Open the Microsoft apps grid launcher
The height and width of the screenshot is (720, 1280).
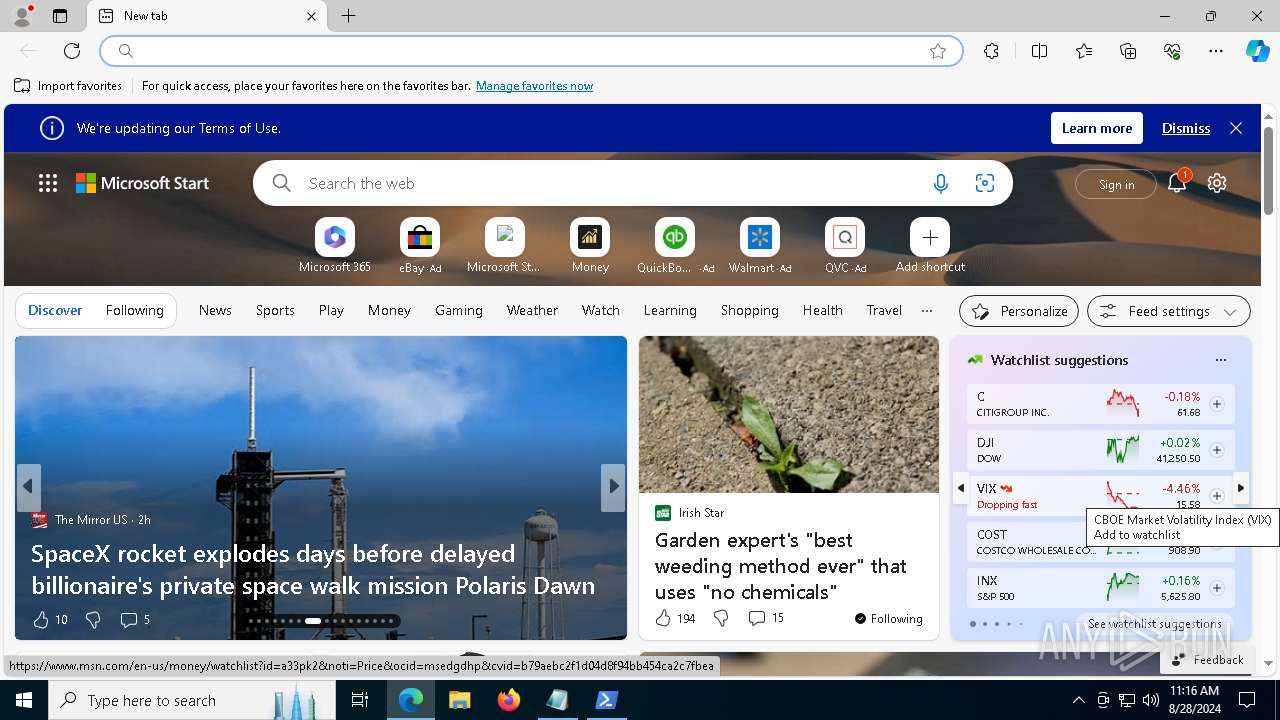[x=48, y=183]
